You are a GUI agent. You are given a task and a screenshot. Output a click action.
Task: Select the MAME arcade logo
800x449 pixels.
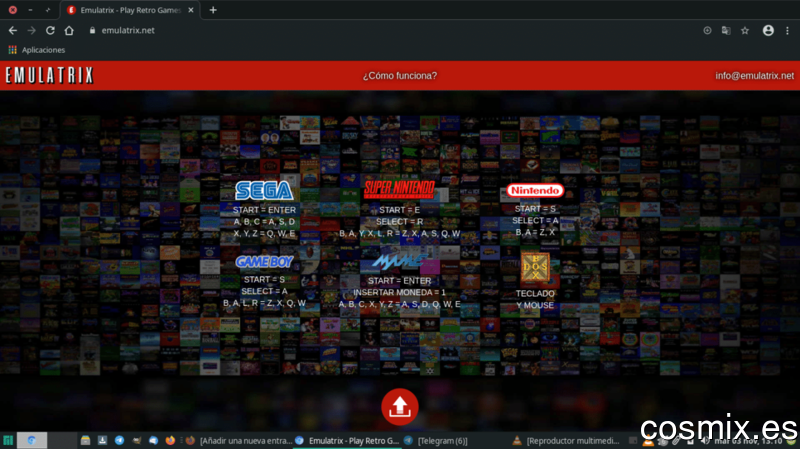point(399,261)
